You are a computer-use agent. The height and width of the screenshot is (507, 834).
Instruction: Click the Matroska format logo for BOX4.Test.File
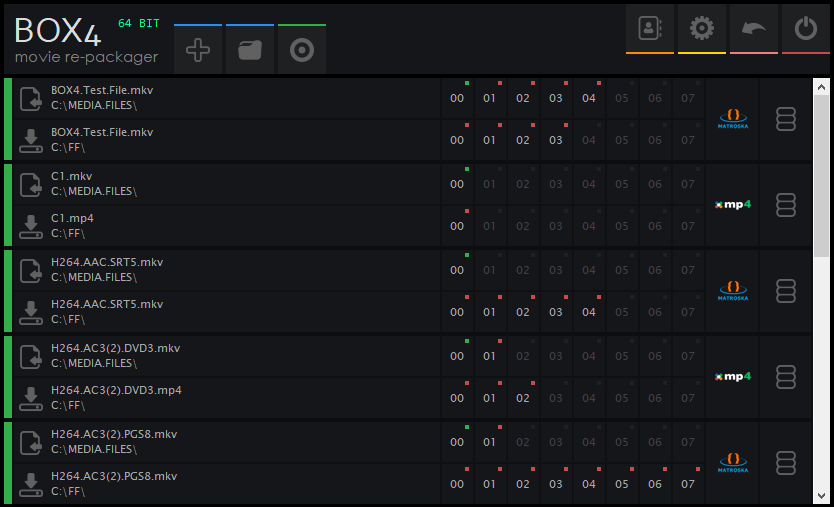point(732,120)
